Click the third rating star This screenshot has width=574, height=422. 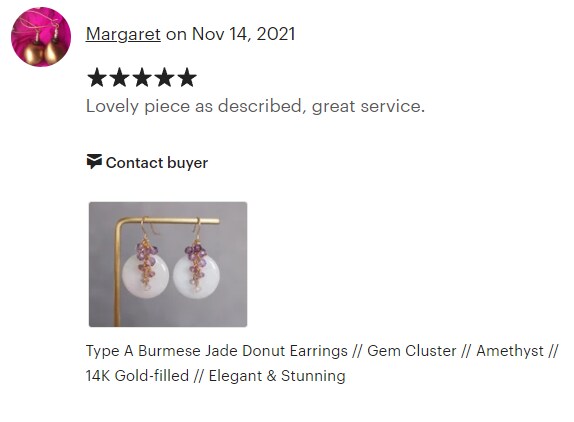[x=142, y=77]
